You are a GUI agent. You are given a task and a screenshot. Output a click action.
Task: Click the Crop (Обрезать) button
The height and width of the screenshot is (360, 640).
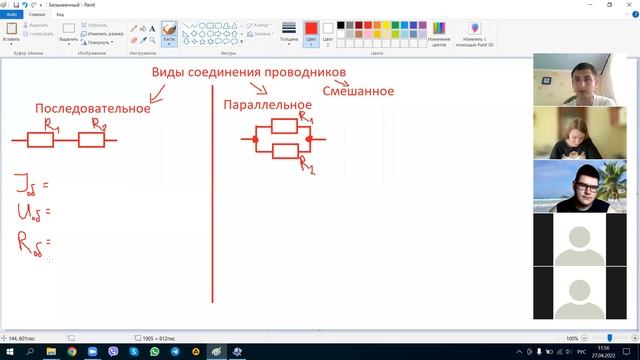94,25
